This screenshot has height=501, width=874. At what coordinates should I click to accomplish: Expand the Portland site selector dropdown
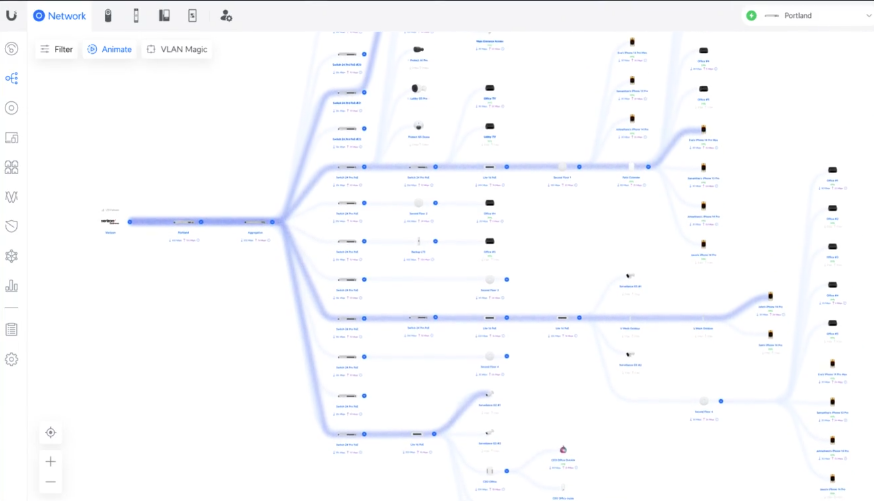[x=808, y=16]
